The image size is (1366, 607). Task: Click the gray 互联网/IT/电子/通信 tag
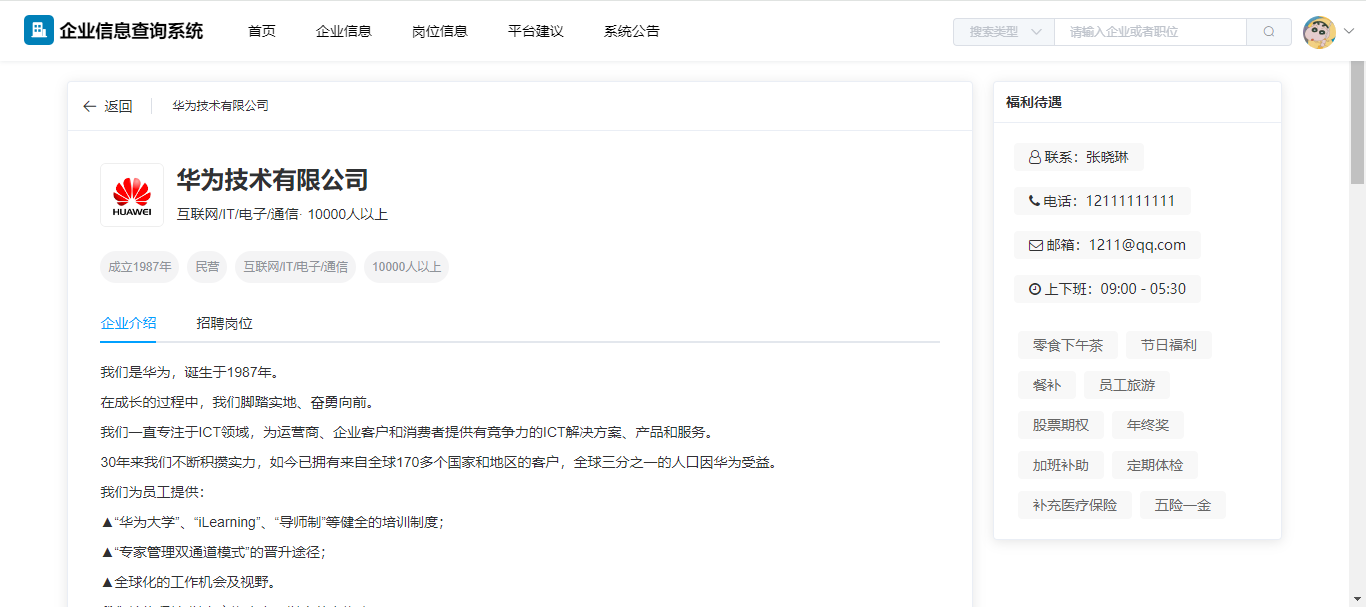[x=296, y=267]
